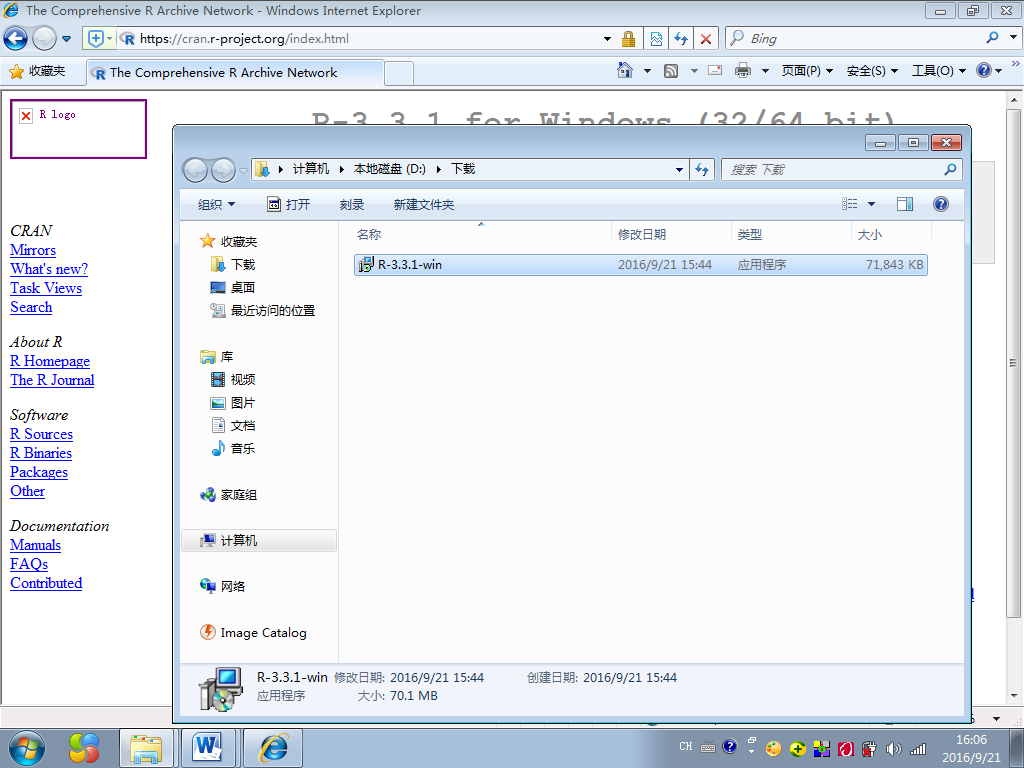This screenshot has width=1024, height=768.
Task: Select 桌面 in the favorites sidebar
Action: coord(233,287)
